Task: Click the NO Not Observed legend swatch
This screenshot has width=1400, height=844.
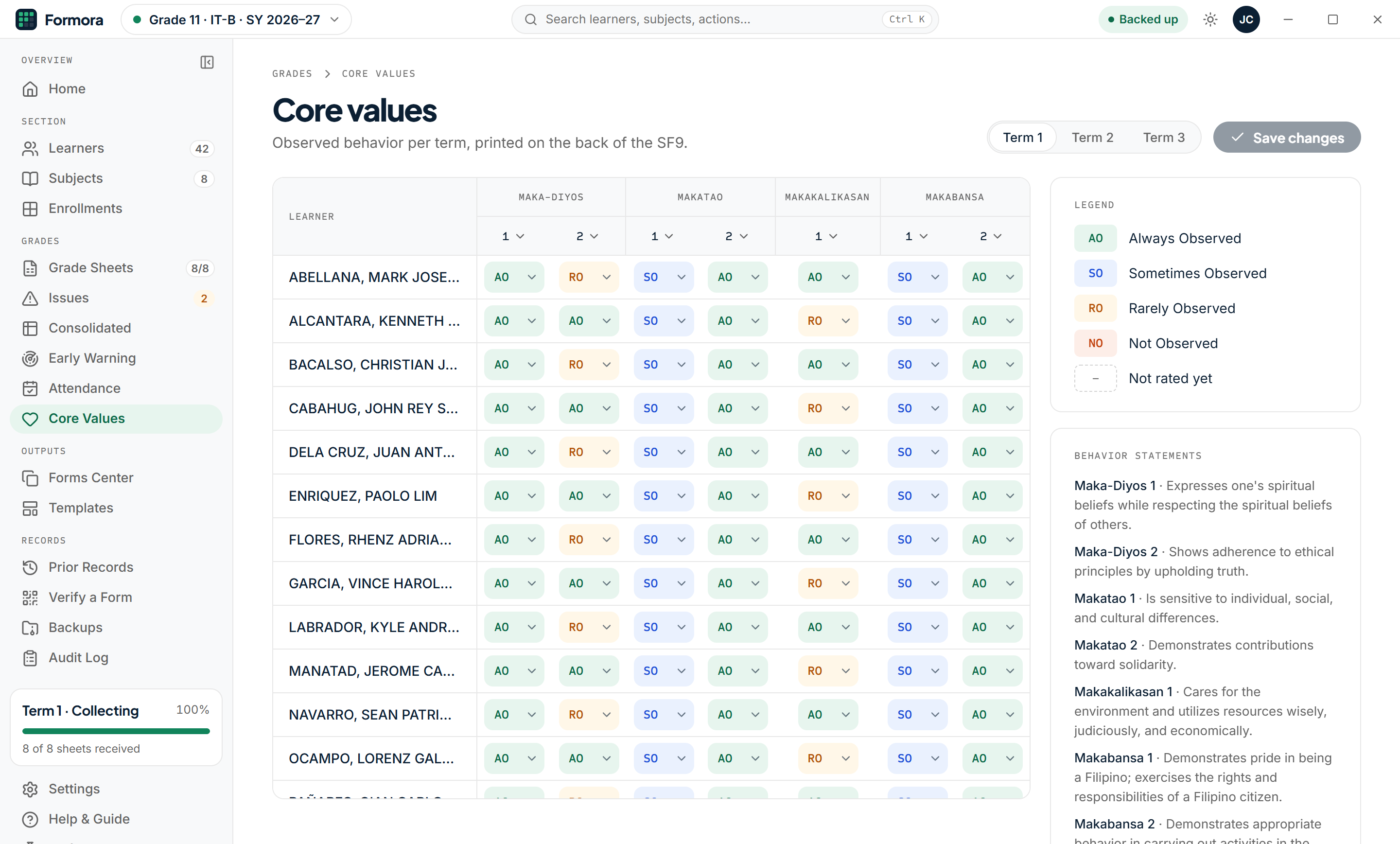Action: click(x=1095, y=343)
